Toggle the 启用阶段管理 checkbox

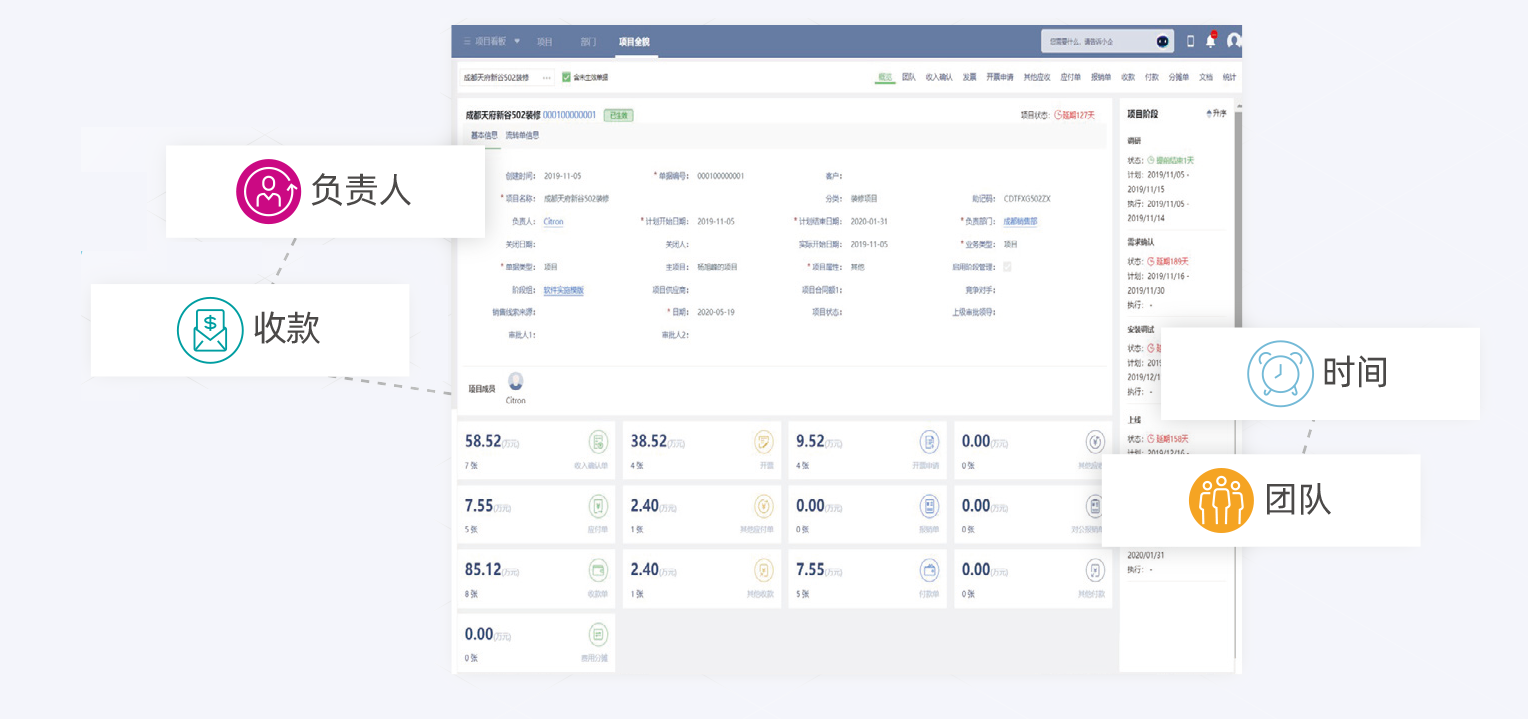(x=1007, y=267)
